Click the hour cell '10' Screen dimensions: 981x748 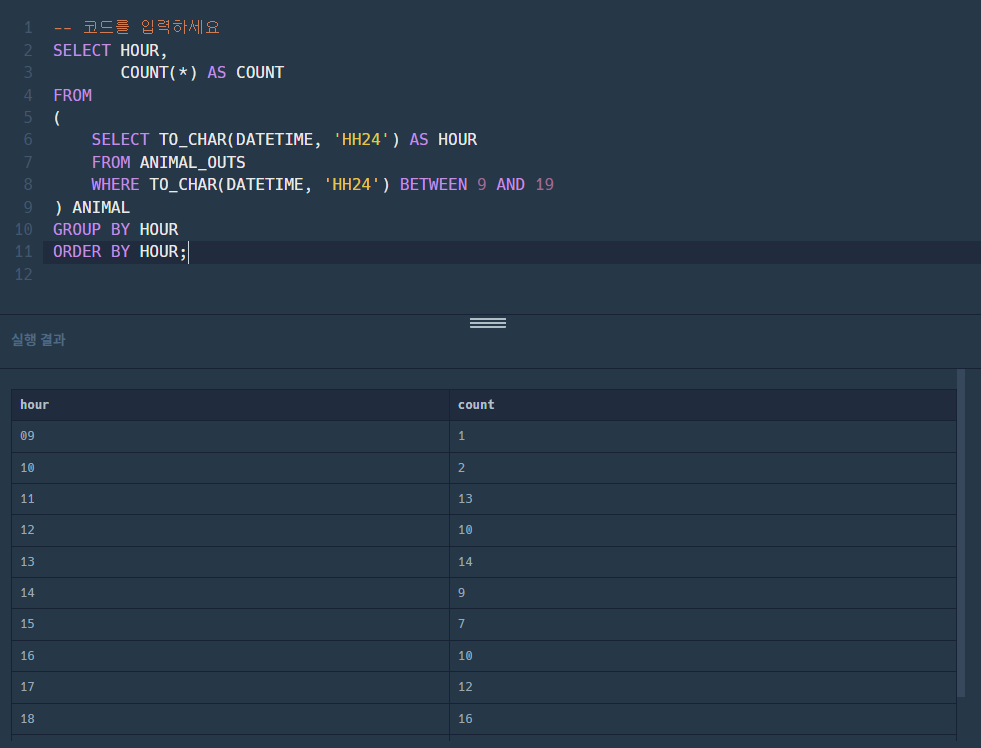(x=230, y=468)
